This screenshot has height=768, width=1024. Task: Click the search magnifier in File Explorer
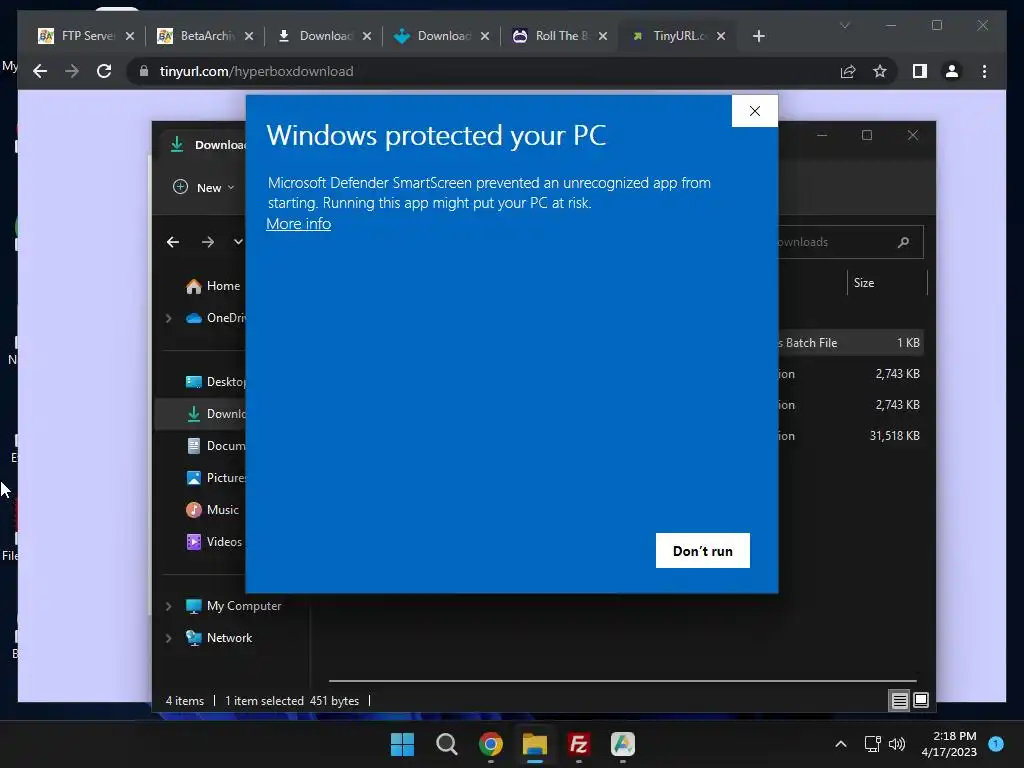tap(903, 242)
